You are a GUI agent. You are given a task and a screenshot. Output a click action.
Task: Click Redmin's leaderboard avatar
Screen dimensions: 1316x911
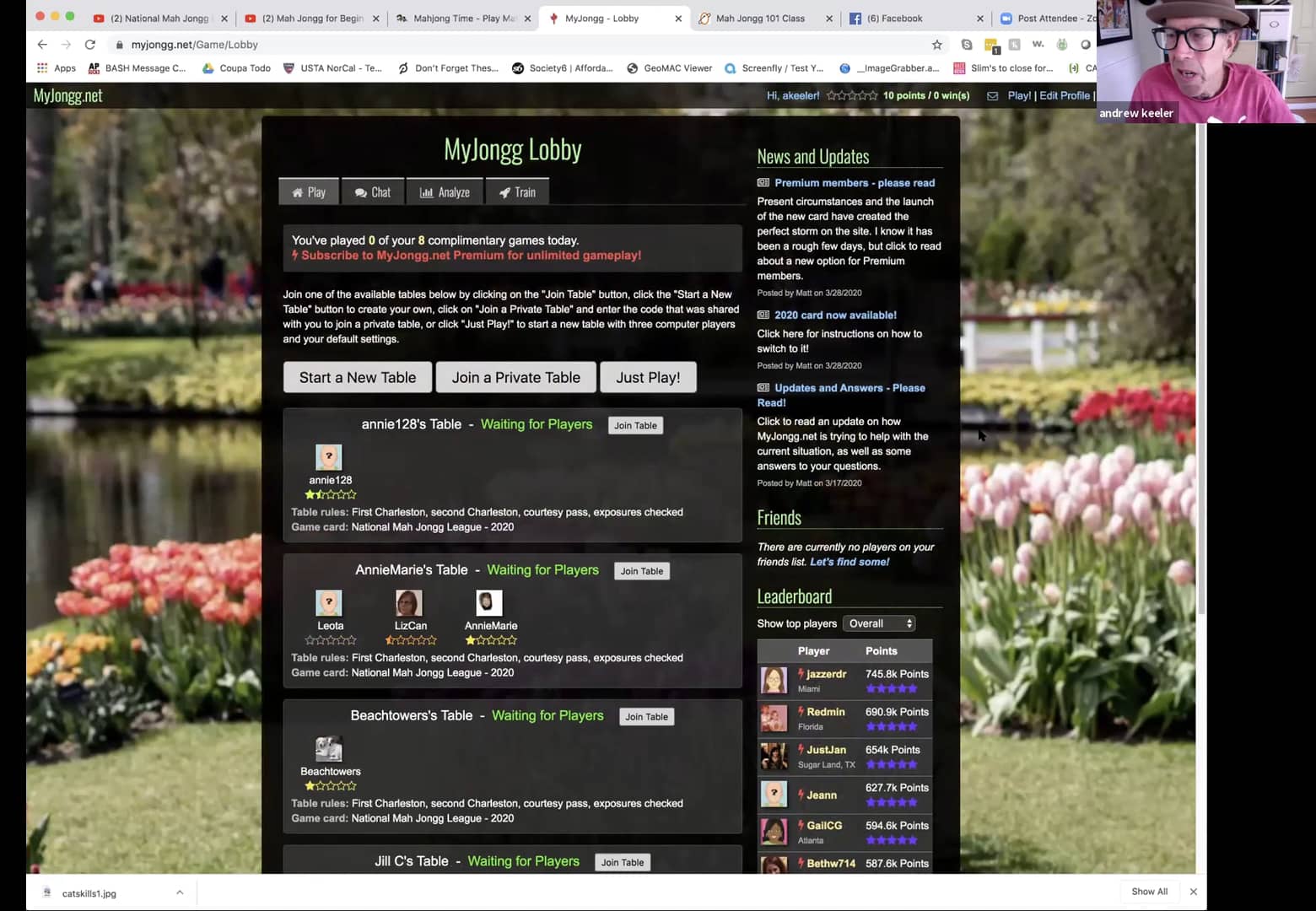774,718
